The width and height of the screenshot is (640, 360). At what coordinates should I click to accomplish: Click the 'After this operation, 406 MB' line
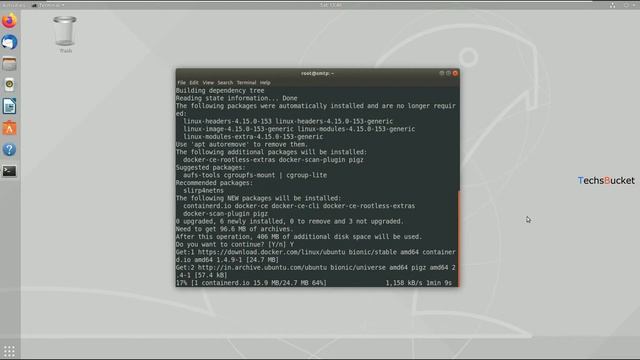pos(299,237)
